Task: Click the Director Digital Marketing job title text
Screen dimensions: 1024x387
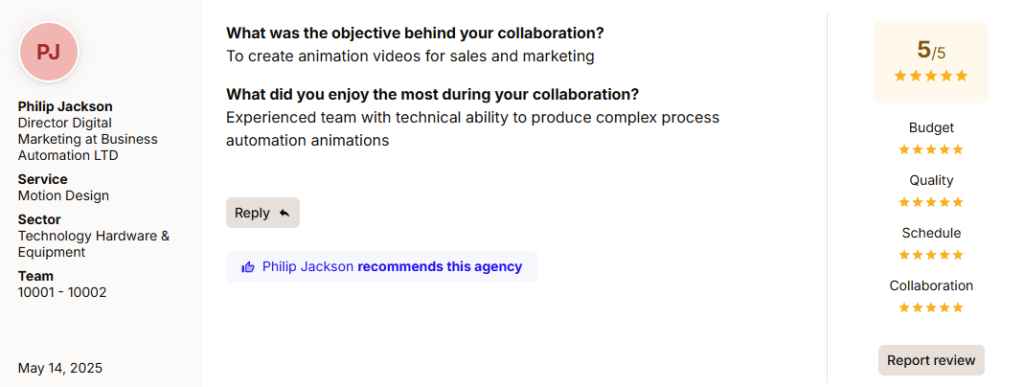Action: [x=88, y=139]
